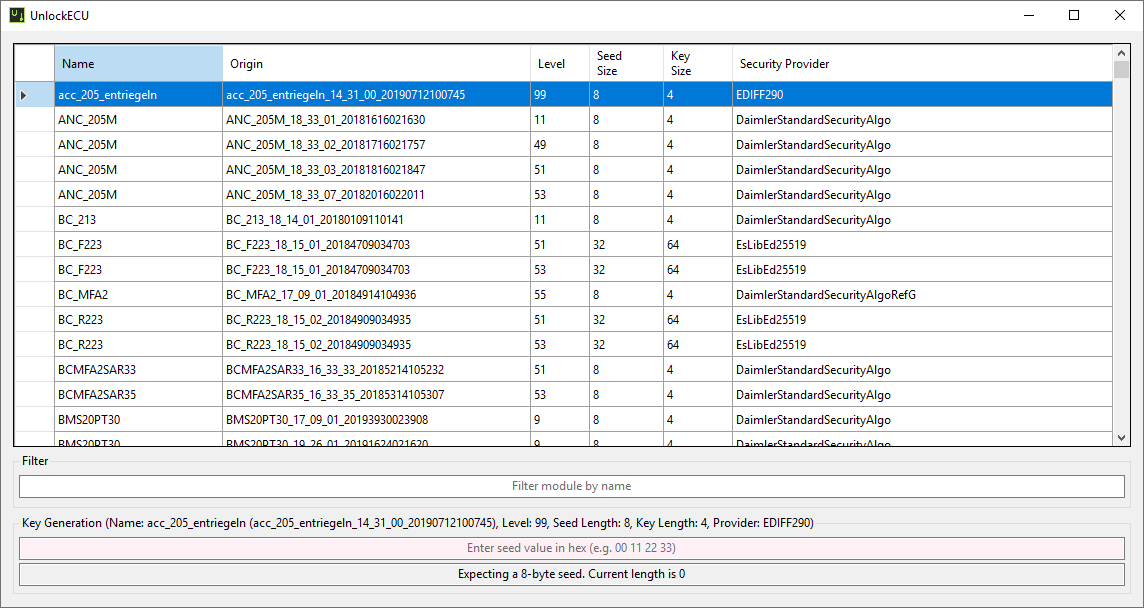Click DaimlerStandardSecurityAlgoRefG provider cell
This screenshot has height=608, width=1144.
(922, 294)
